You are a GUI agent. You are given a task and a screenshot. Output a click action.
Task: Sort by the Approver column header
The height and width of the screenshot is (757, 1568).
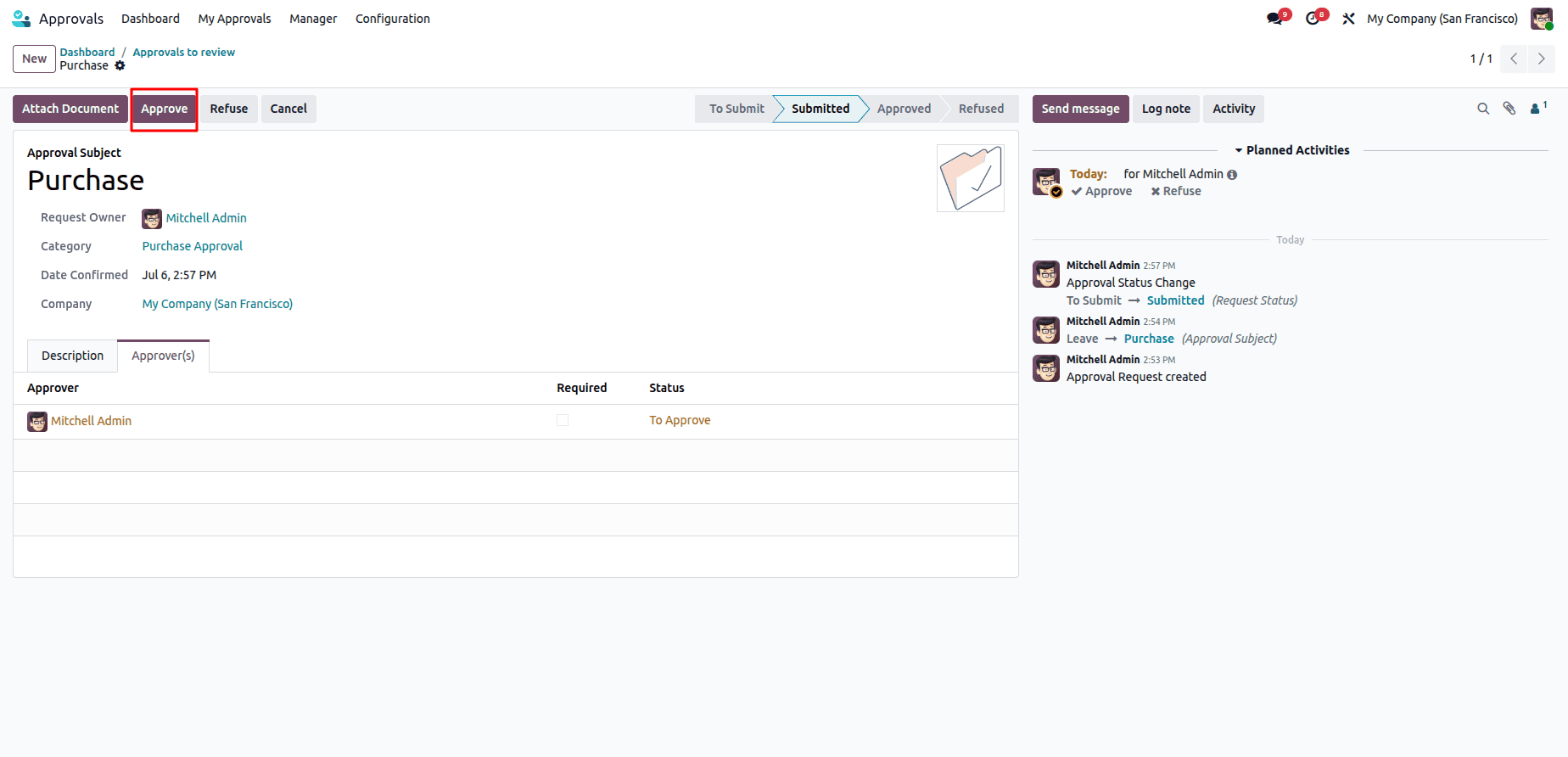point(53,388)
